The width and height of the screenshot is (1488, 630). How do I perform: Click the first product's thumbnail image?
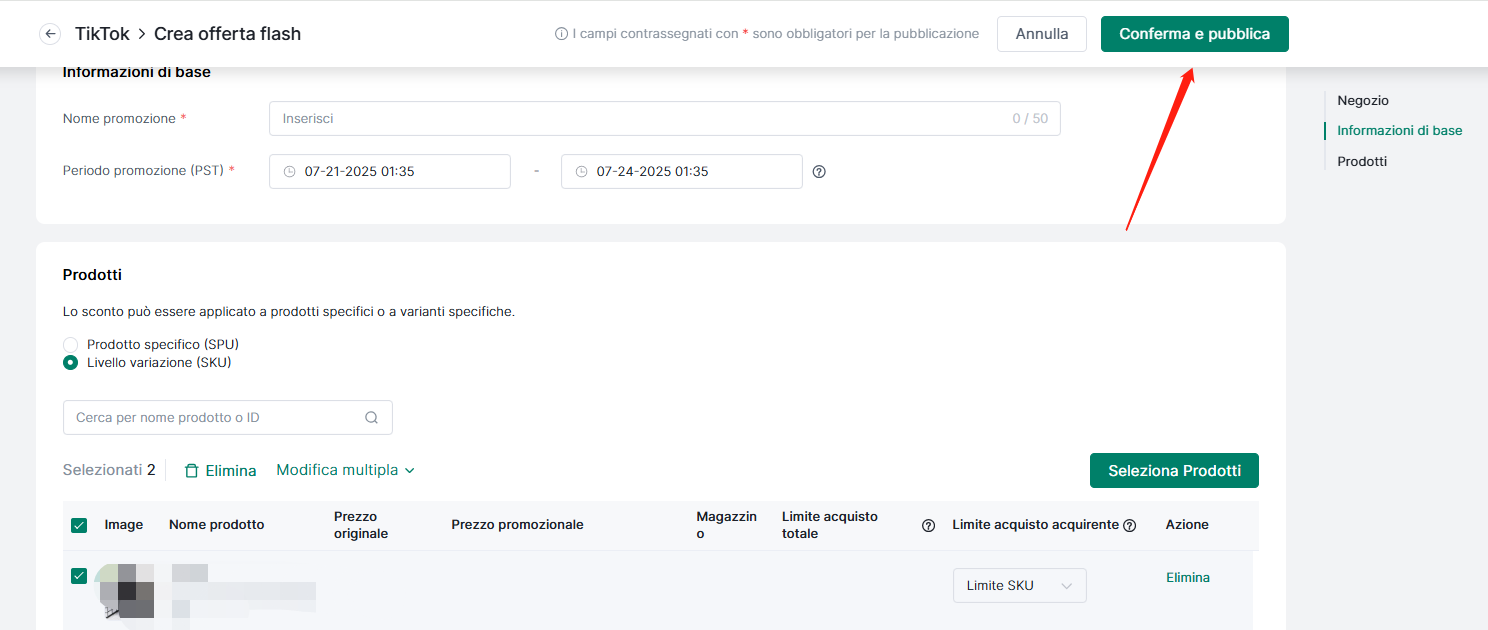point(125,590)
